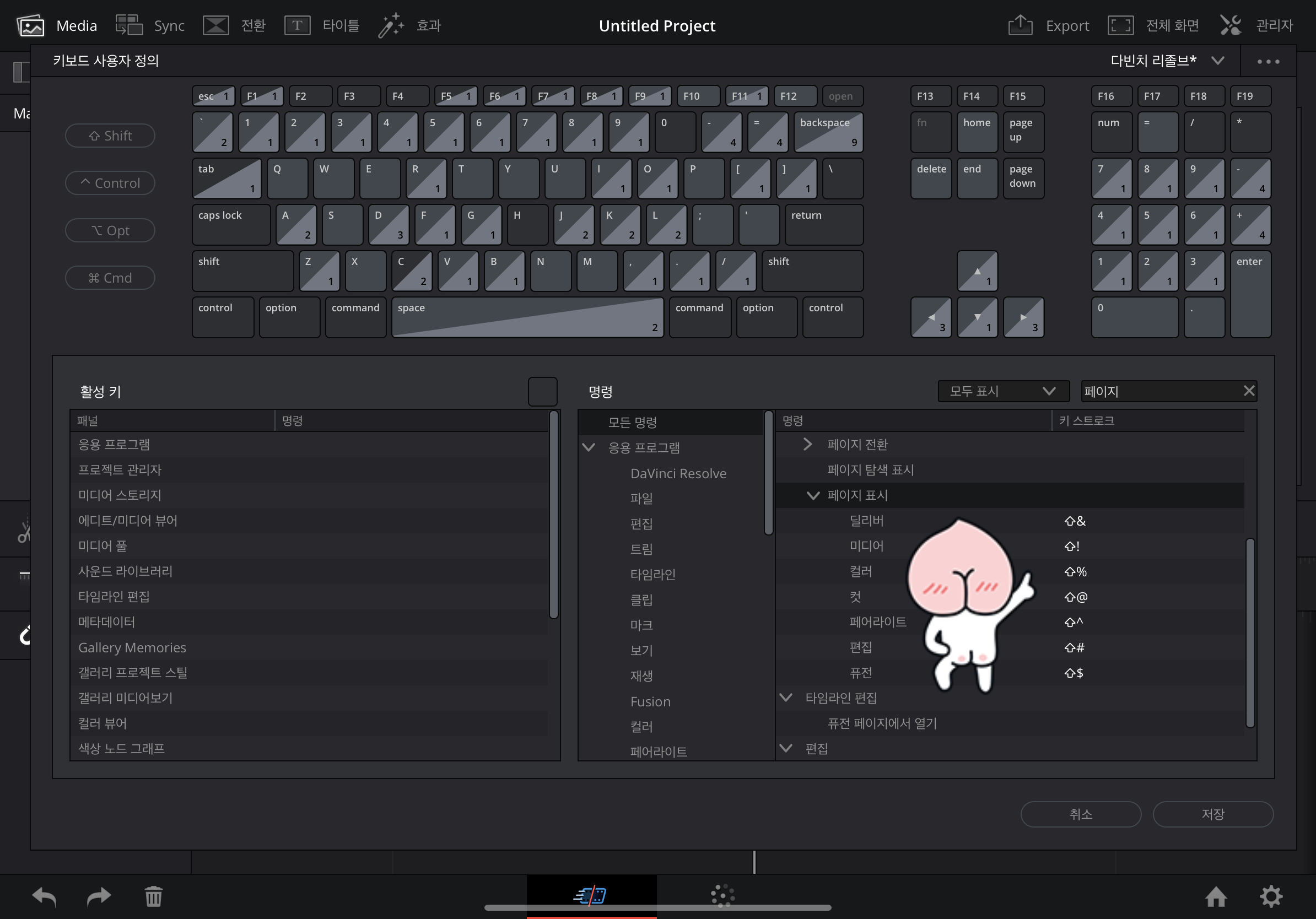Image resolution: width=1316 pixels, height=919 pixels.
Task: Click the effects (효과) magic wand icon
Action: 391,25
